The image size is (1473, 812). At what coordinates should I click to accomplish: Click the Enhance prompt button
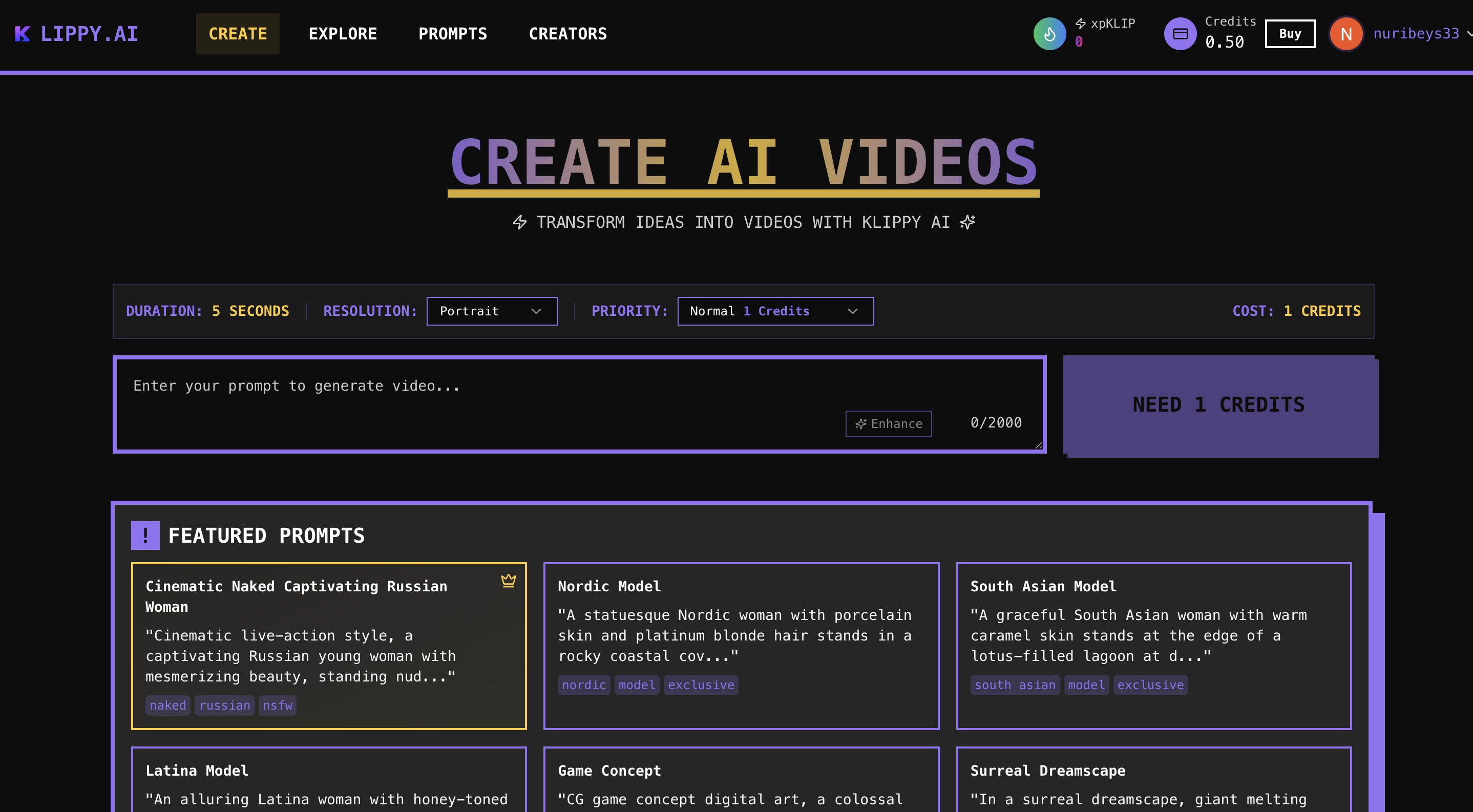(x=888, y=424)
